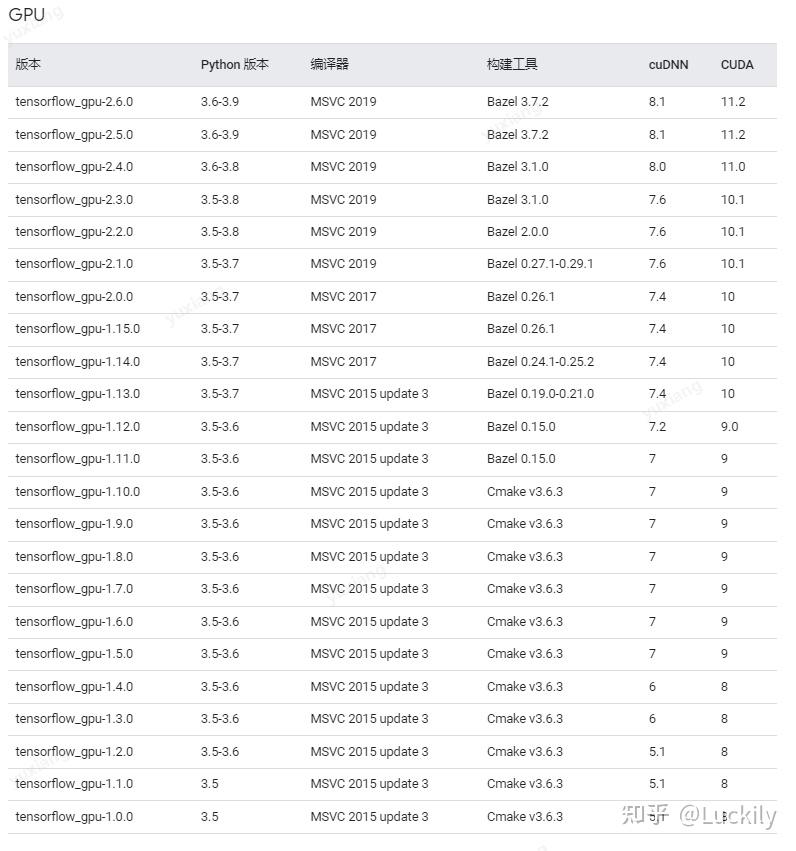Click CUDA 10.1 in the tensorflow_gpu-2.1.0 row
The image size is (796, 851).
(x=733, y=264)
